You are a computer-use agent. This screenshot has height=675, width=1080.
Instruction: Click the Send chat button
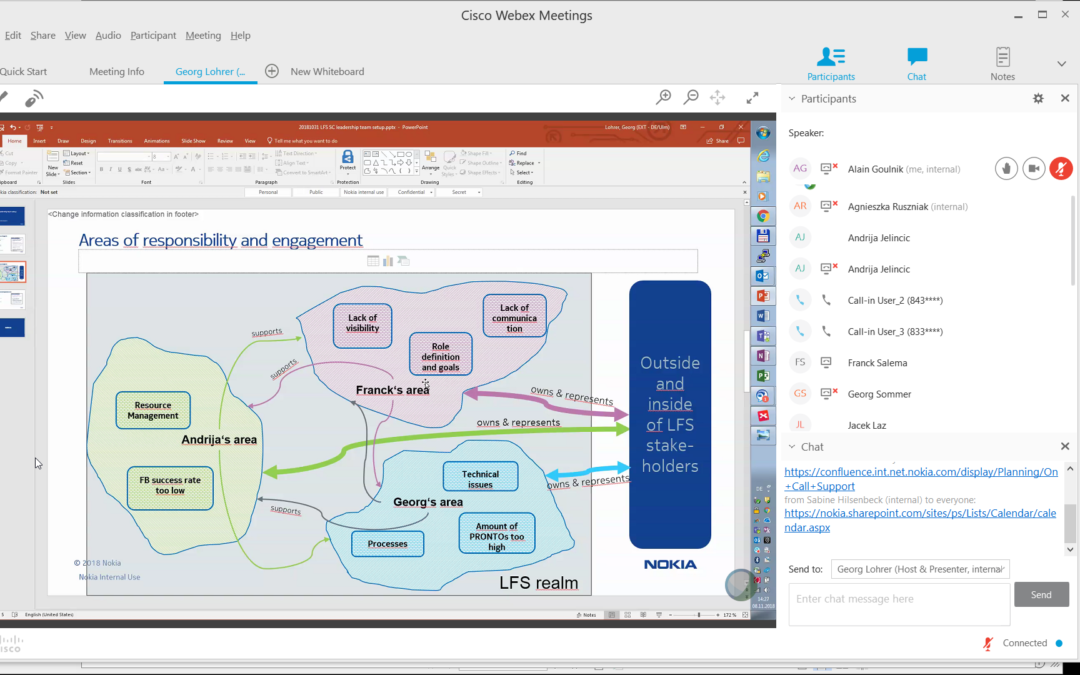click(x=1041, y=594)
